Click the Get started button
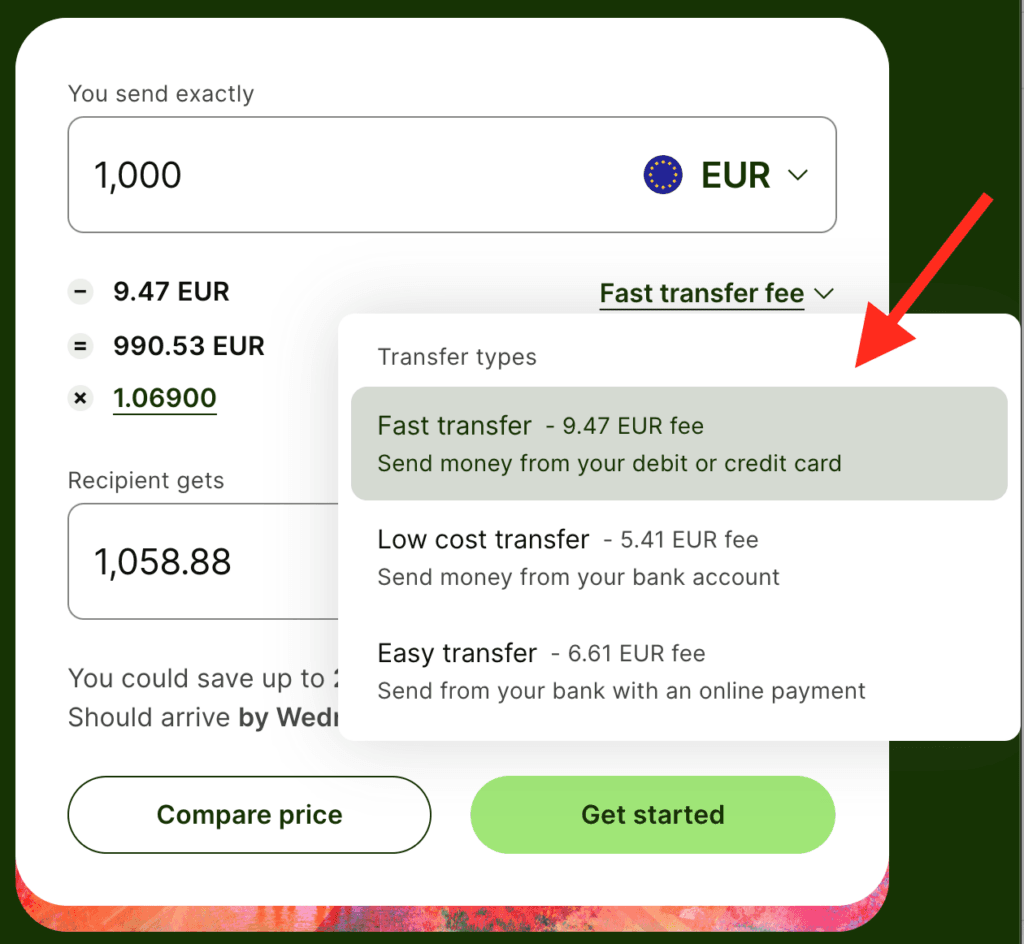This screenshot has height=944, width=1024. 652,815
